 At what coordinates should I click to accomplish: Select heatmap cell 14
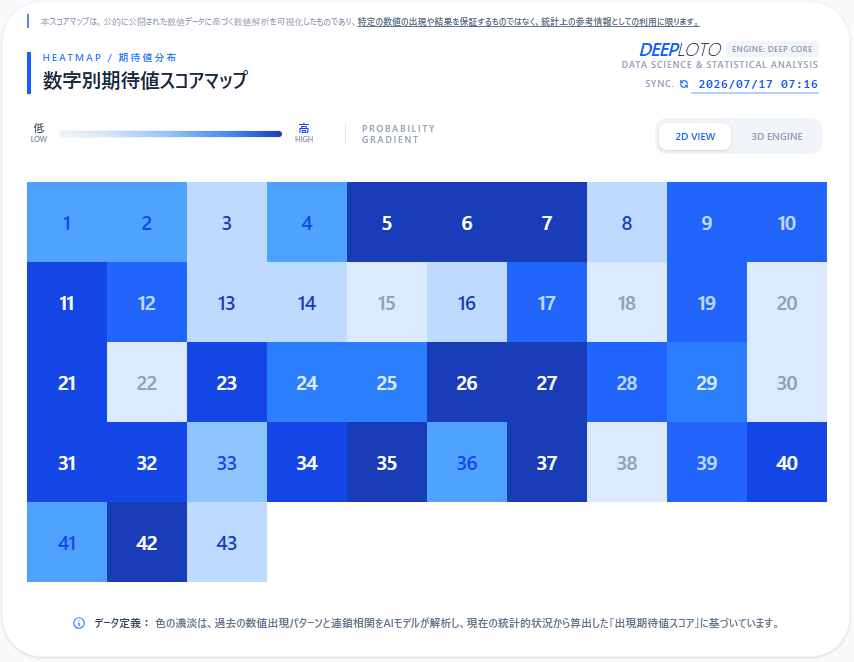click(x=307, y=302)
